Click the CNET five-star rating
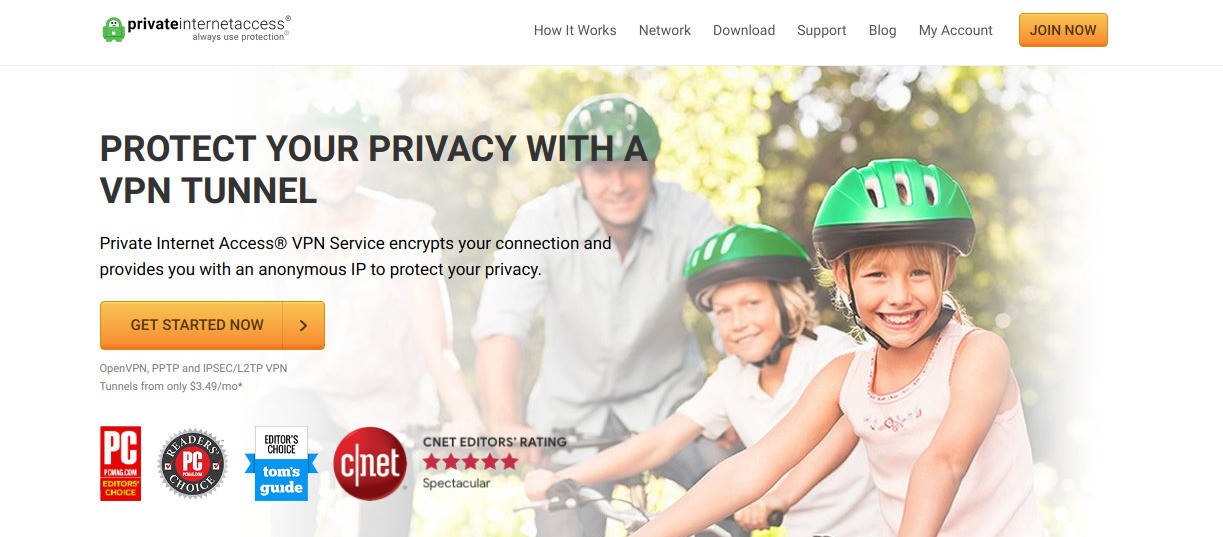Viewport: 1223px width, 537px height. point(470,461)
